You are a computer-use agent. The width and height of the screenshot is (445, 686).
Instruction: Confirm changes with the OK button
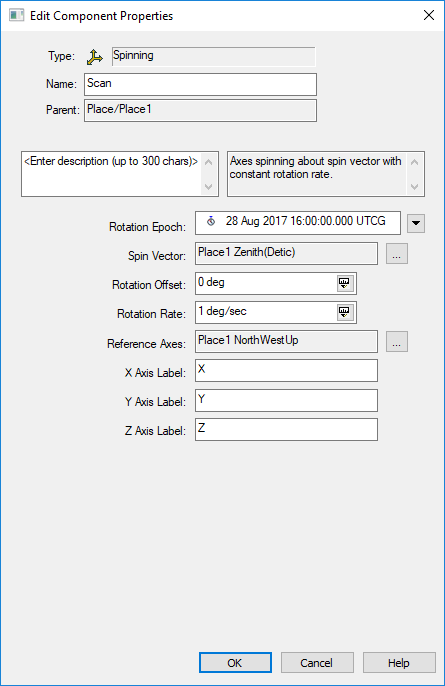(x=235, y=663)
